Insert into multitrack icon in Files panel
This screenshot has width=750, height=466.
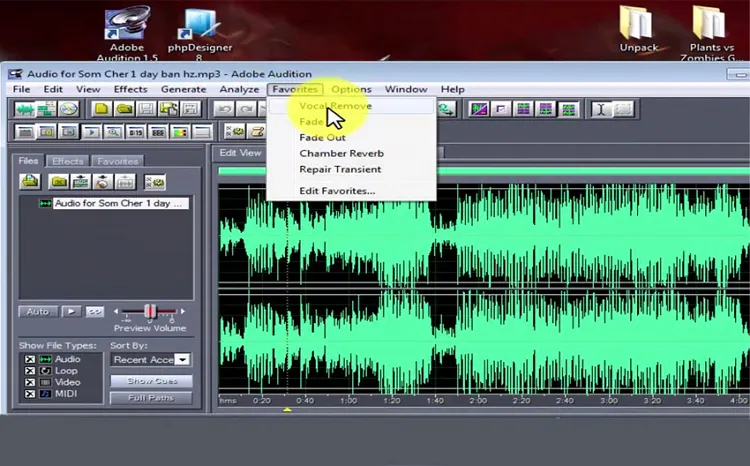click(x=81, y=182)
